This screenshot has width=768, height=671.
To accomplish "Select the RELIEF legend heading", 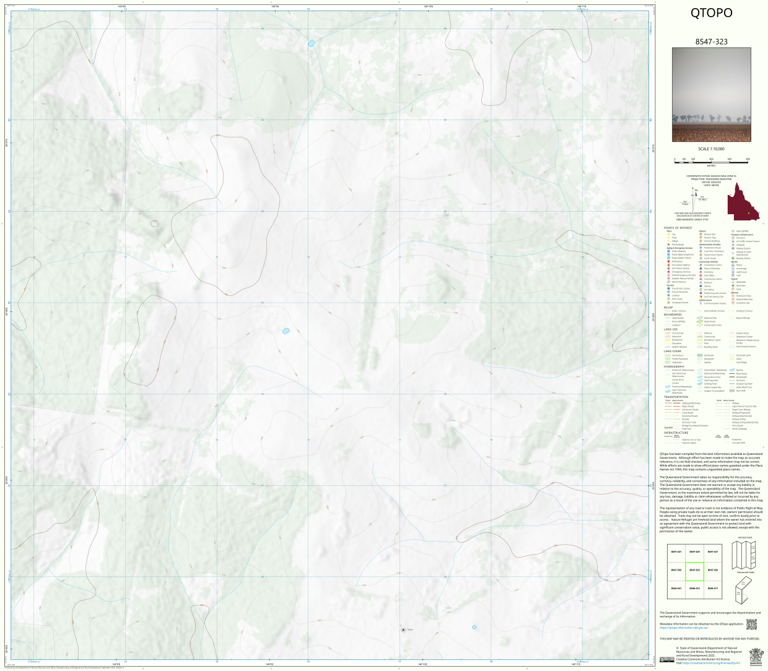I will point(668,308).
